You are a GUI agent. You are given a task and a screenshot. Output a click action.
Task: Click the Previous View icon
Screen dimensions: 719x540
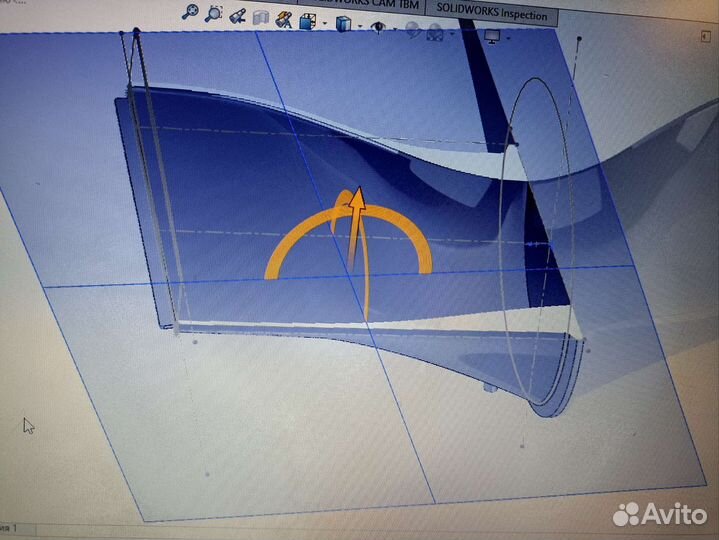(x=237, y=15)
